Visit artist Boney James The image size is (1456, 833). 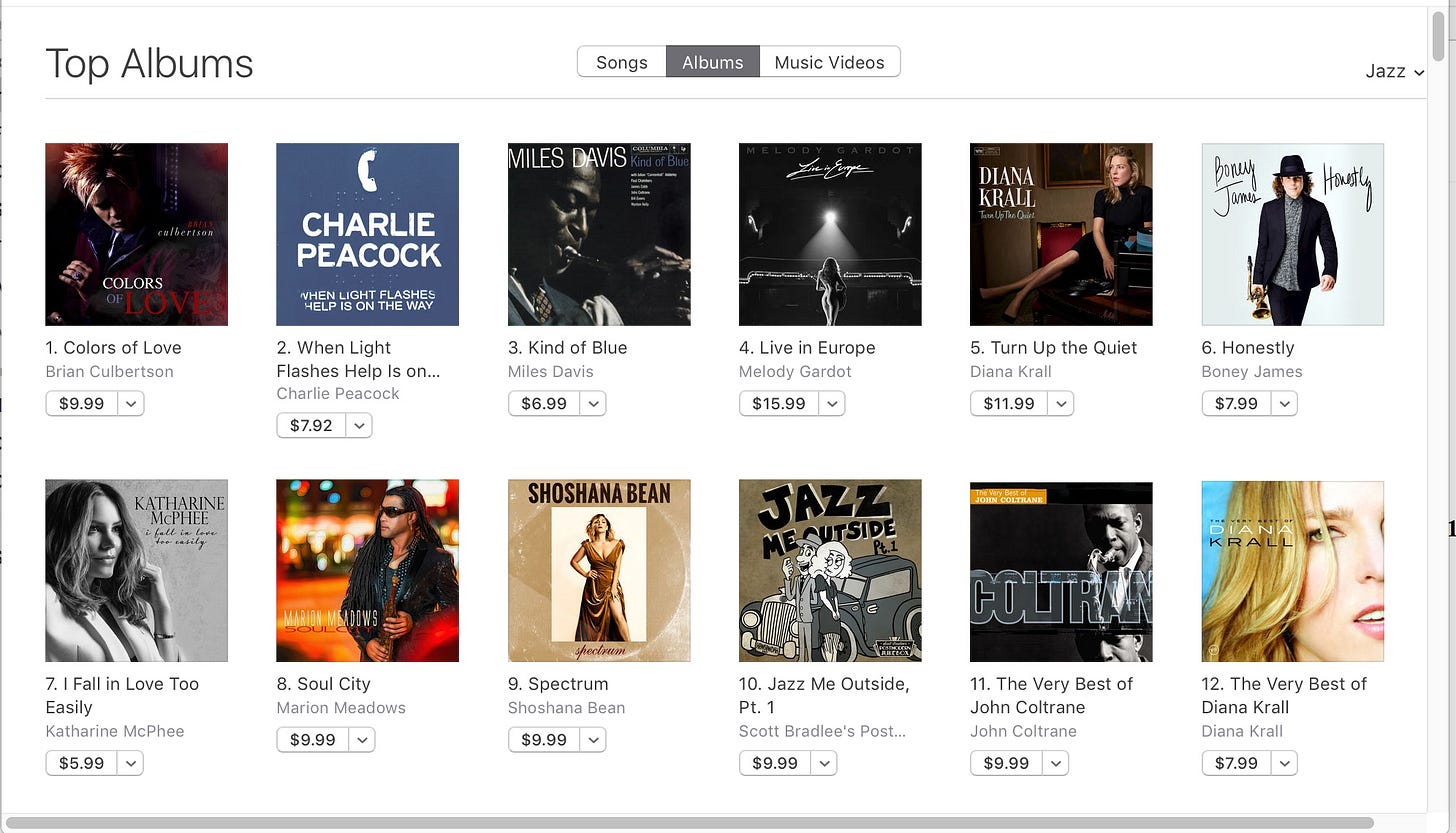[1252, 372]
